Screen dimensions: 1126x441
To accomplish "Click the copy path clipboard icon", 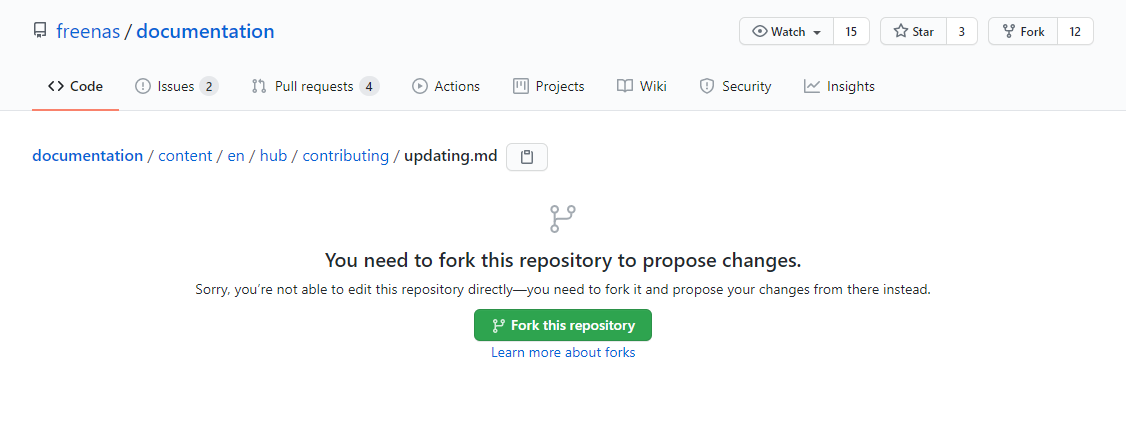I will click(x=527, y=157).
